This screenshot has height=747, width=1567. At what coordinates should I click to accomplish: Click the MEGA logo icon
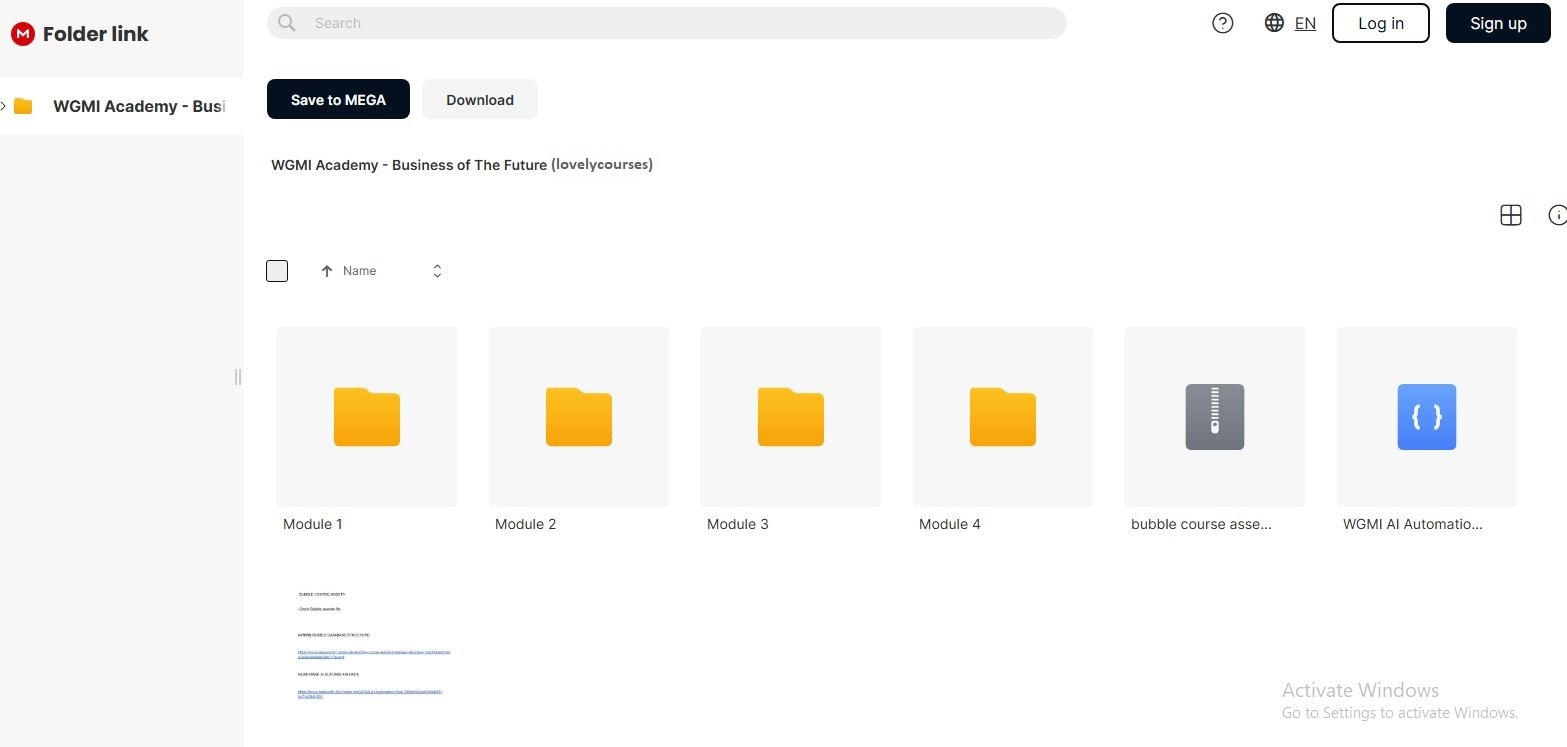coord(22,34)
